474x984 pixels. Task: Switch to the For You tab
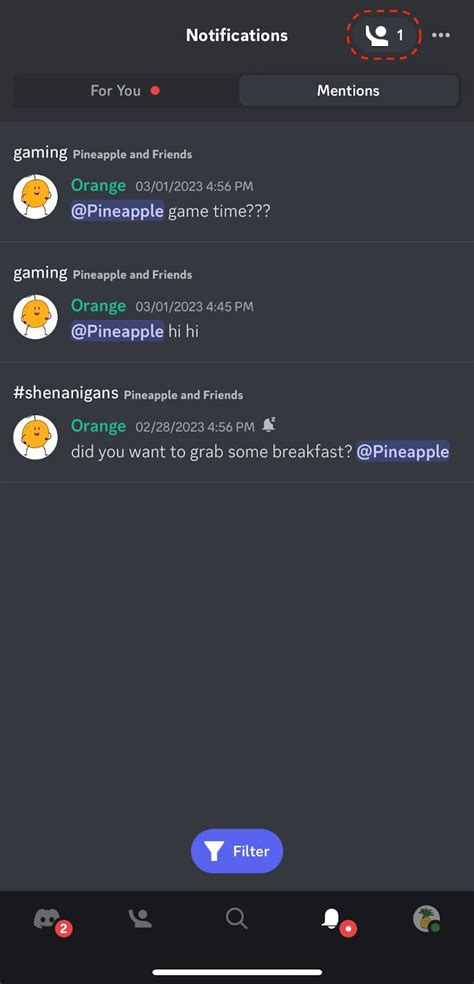click(126, 90)
